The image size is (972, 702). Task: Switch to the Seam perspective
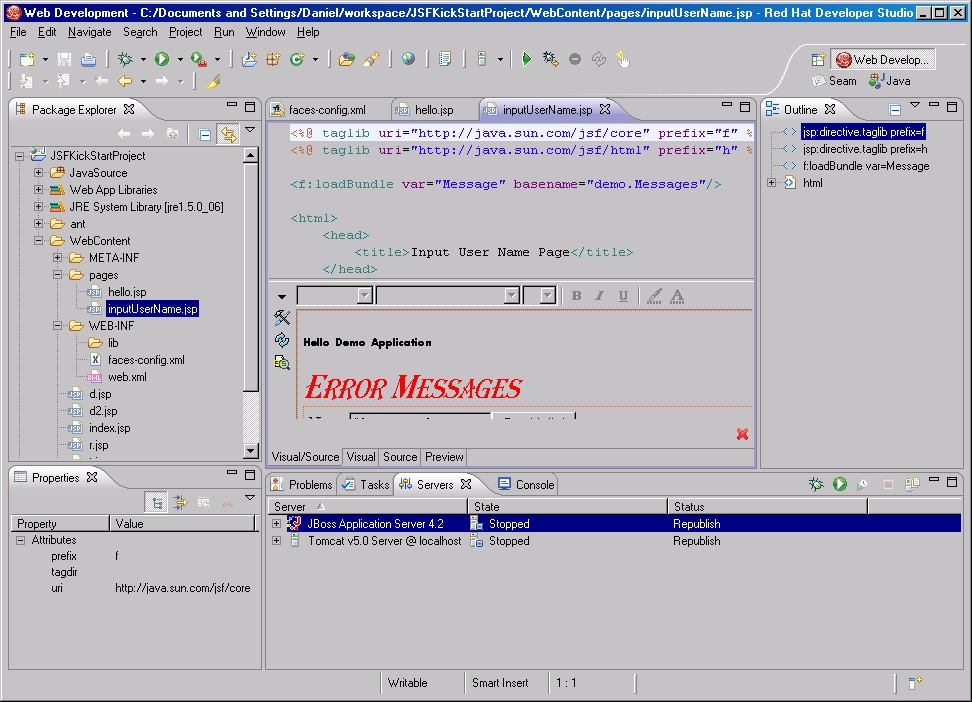point(835,81)
